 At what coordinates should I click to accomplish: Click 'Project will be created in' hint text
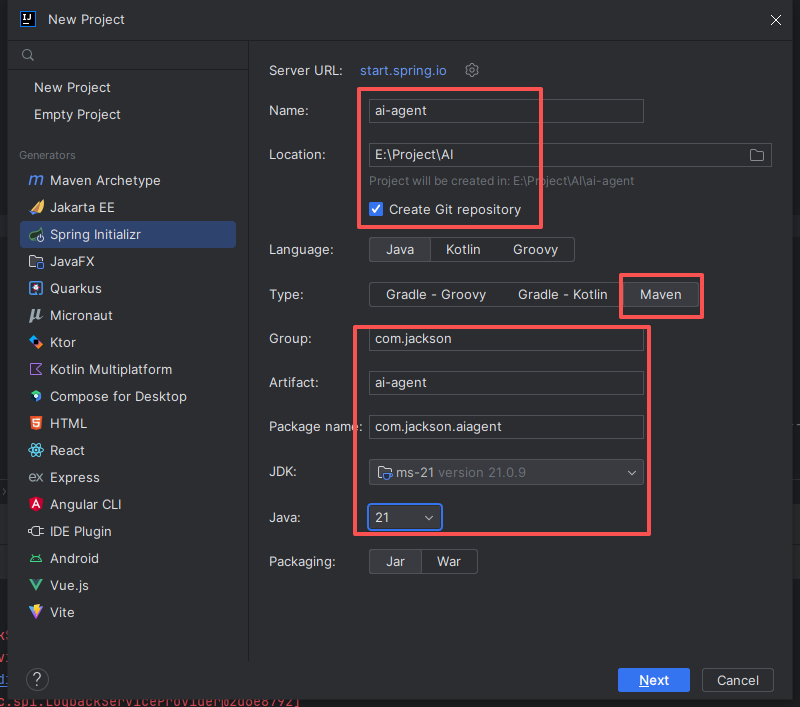click(x=501, y=181)
